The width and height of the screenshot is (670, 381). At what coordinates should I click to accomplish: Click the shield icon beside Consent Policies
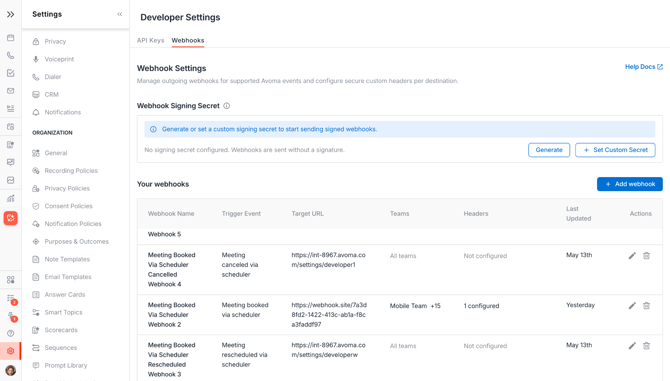tap(36, 206)
